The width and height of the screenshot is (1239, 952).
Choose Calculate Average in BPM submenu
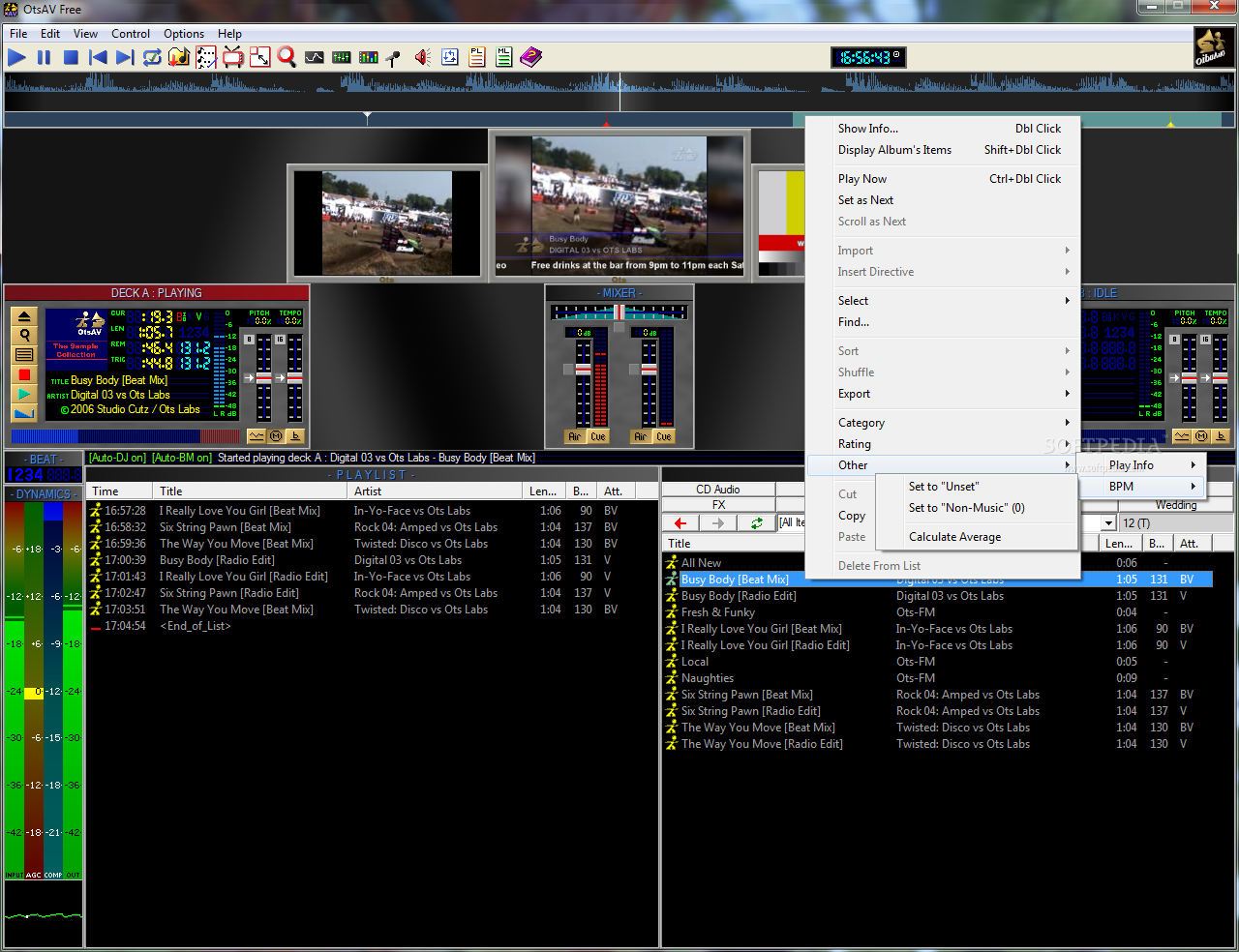pos(978,537)
